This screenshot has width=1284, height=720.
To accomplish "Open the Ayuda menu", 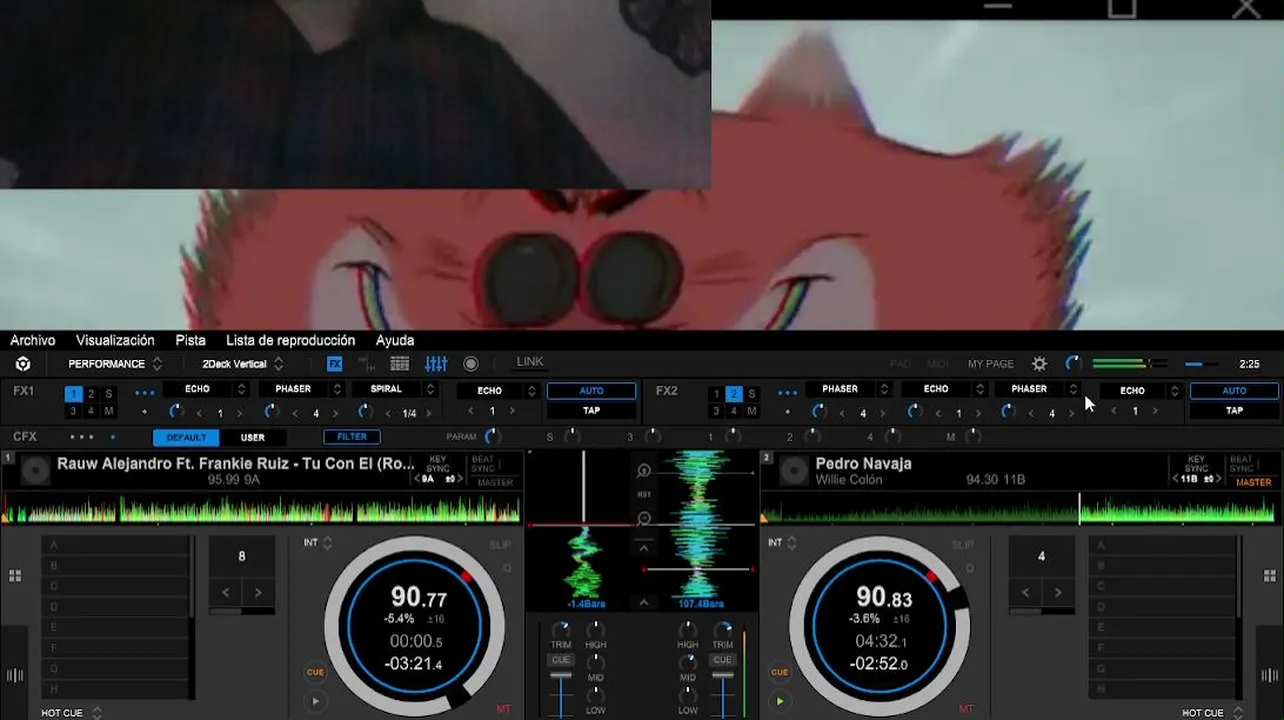I will [395, 340].
